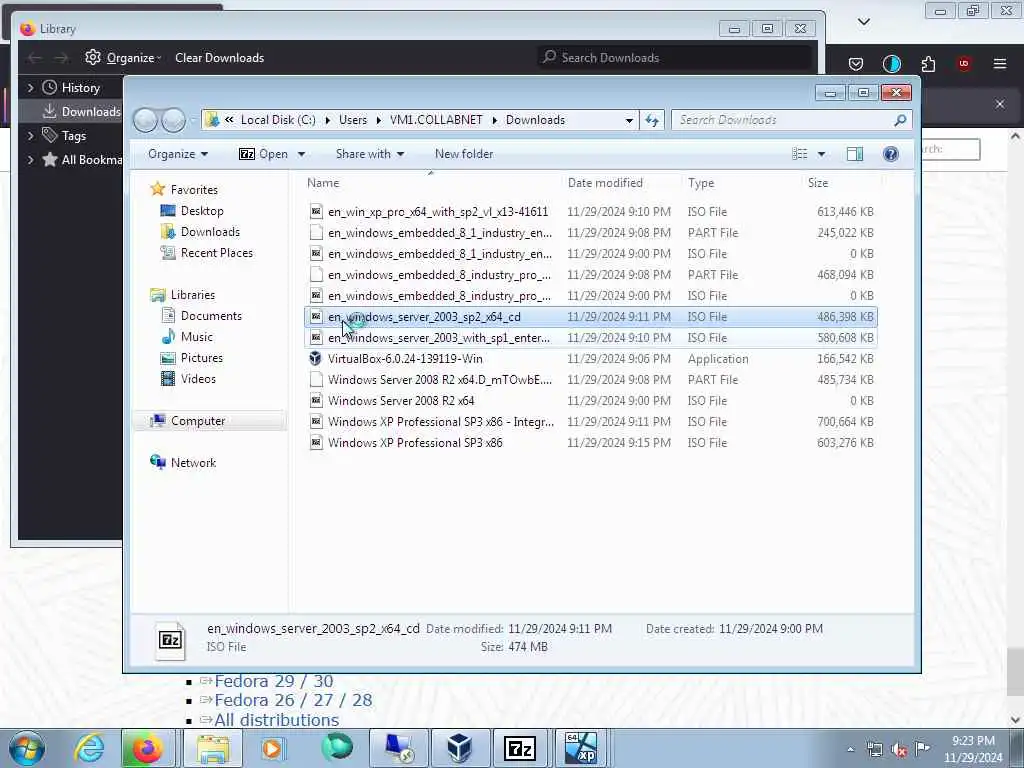Click the Library's Search Downloads box
Viewport: 1024px width, 768px height.
pos(675,57)
